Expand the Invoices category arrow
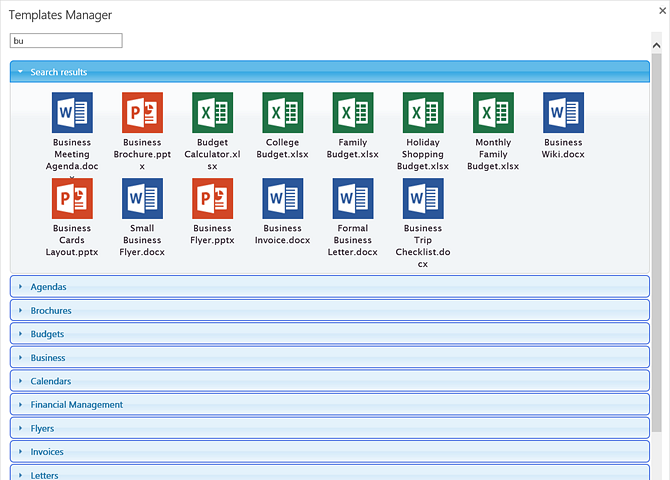 [x=20, y=451]
